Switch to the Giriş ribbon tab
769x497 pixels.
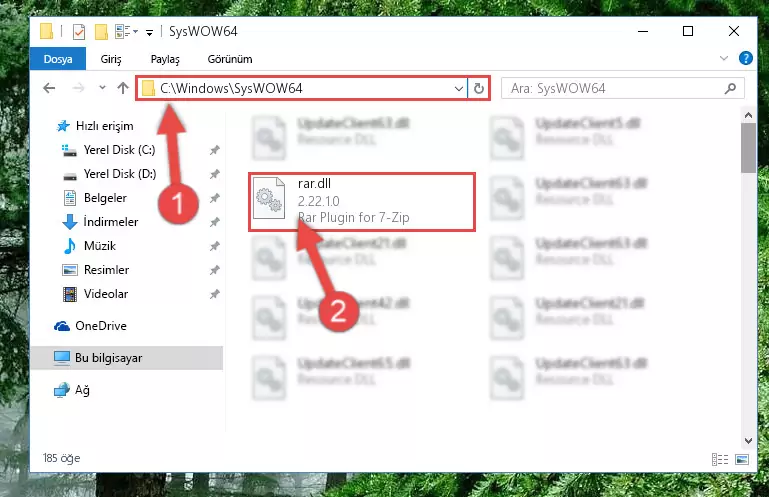tap(111, 59)
